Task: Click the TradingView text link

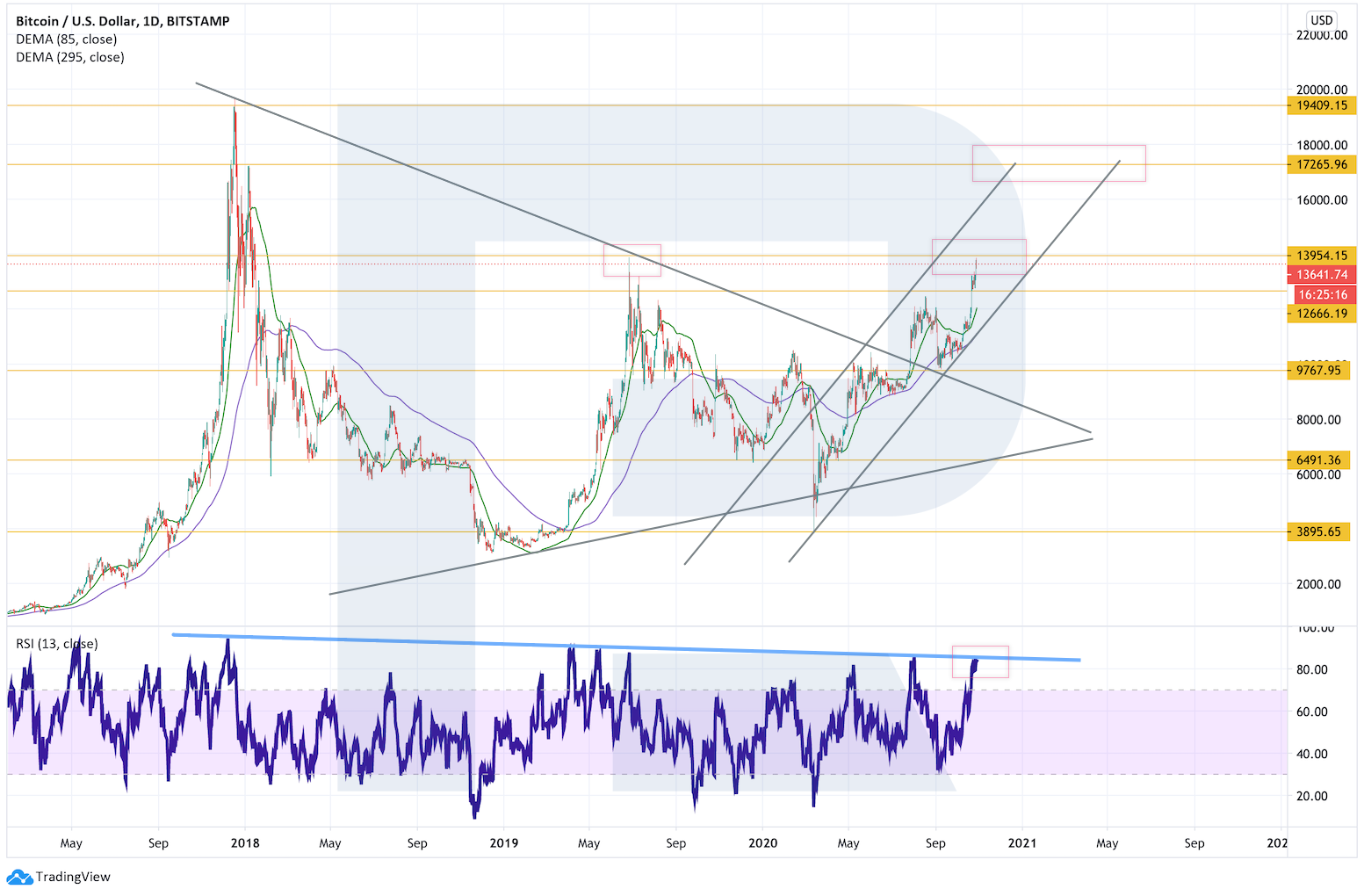Action: (x=73, y=877)
